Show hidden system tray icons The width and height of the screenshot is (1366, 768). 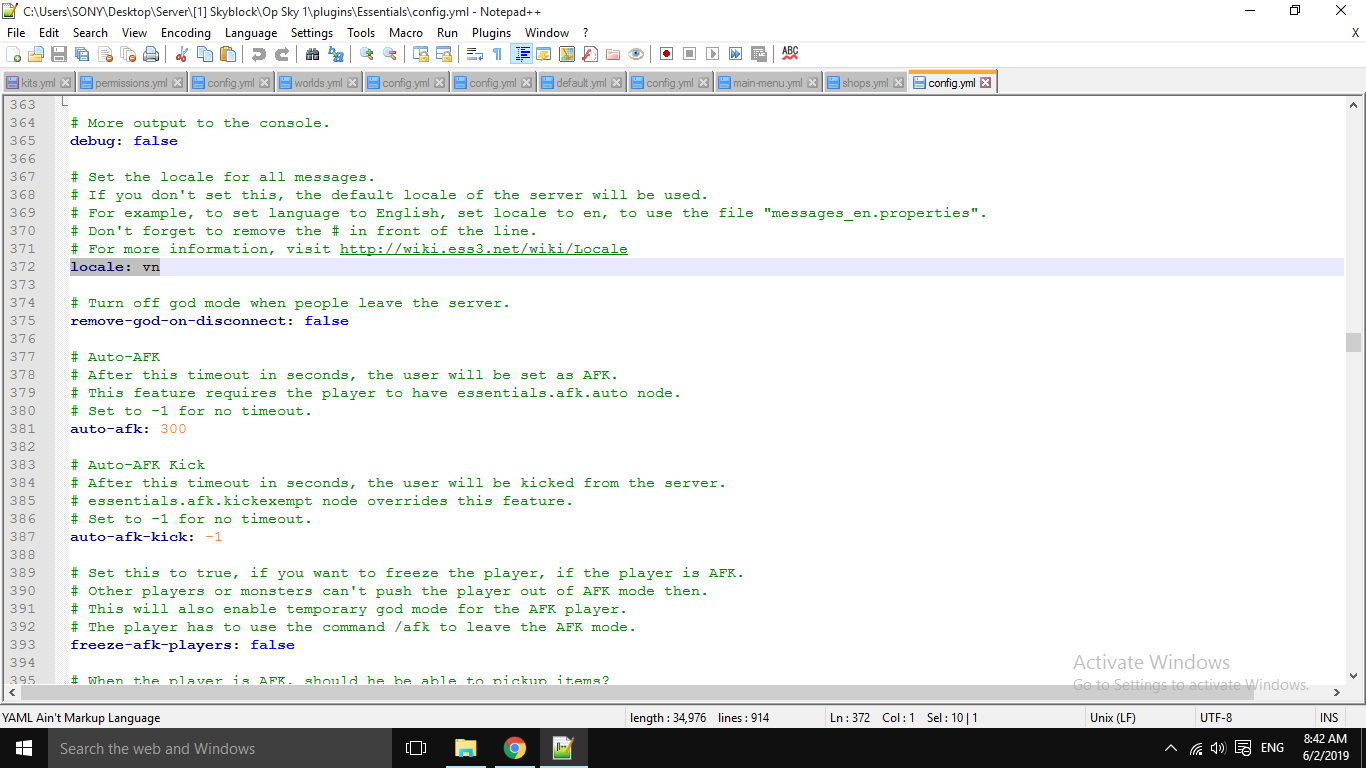point(1171,748)
